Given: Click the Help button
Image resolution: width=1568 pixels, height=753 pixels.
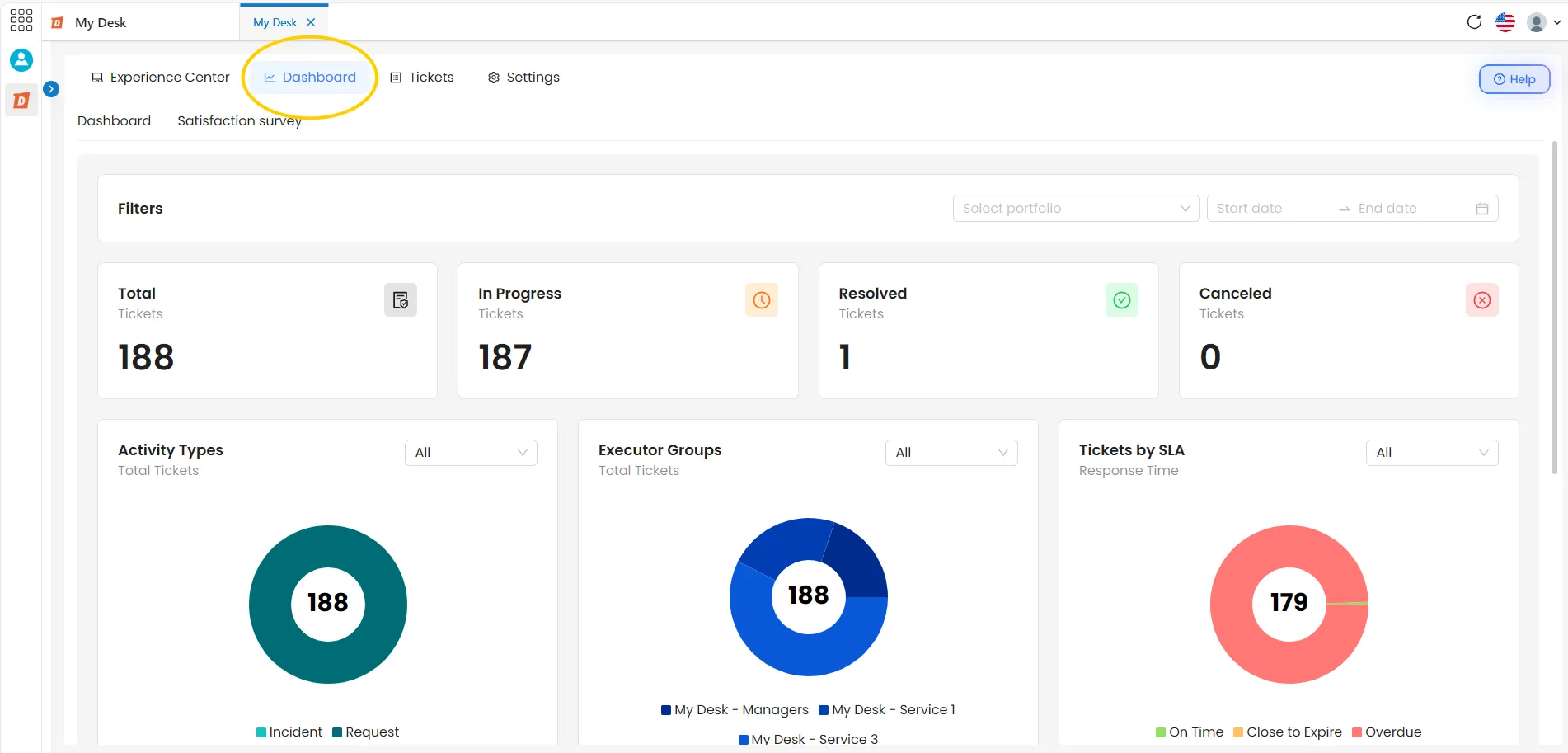Looking at the screenshot, I should tap(1514, 79).
